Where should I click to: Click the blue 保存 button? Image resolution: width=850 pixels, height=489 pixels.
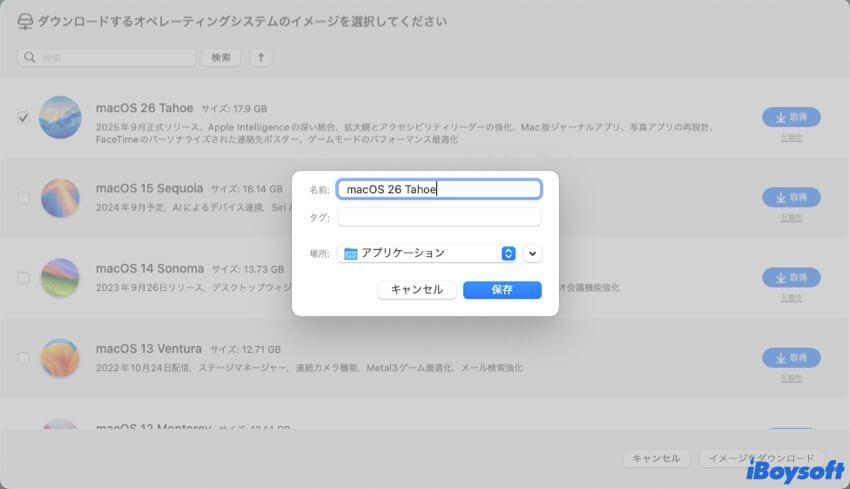(502, 289)
